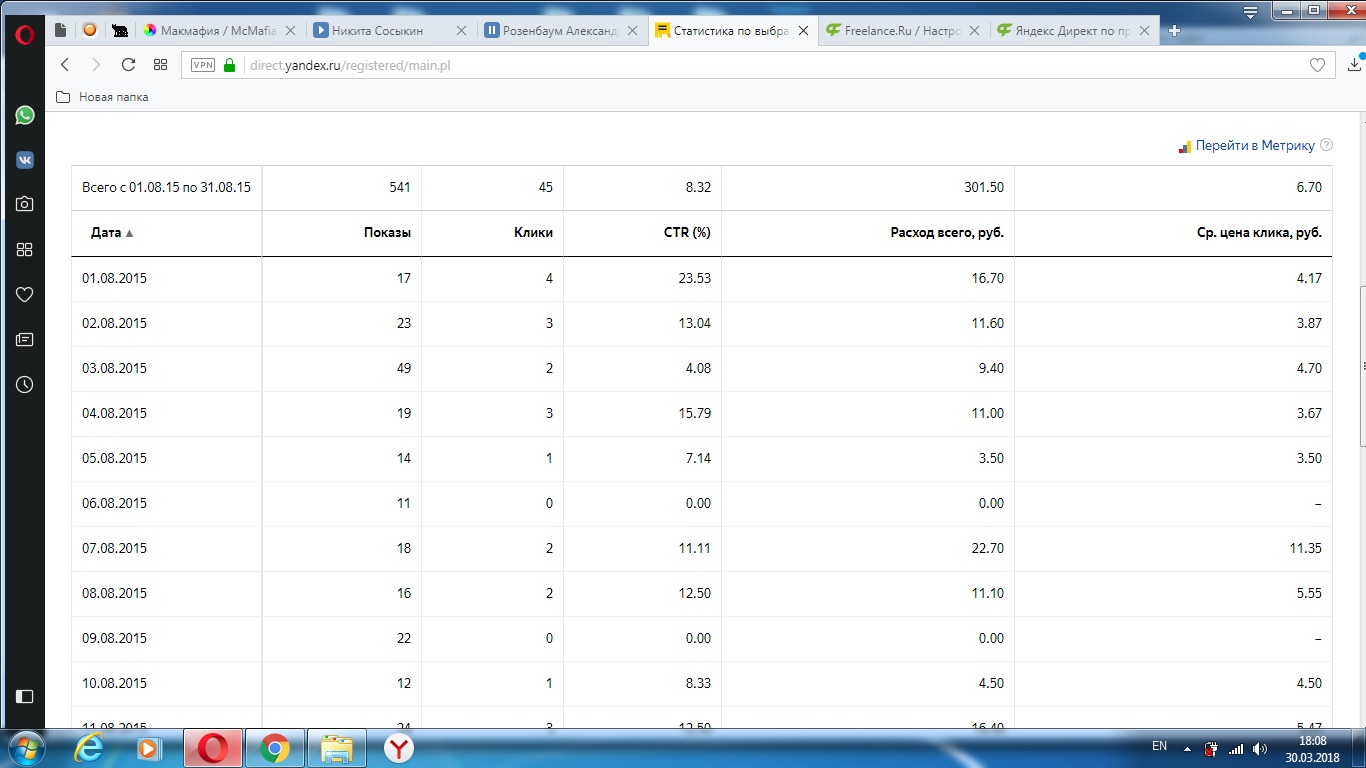
Task: Switch to the Никита Сосыкин tab
Action: click(x=390, y=30)
